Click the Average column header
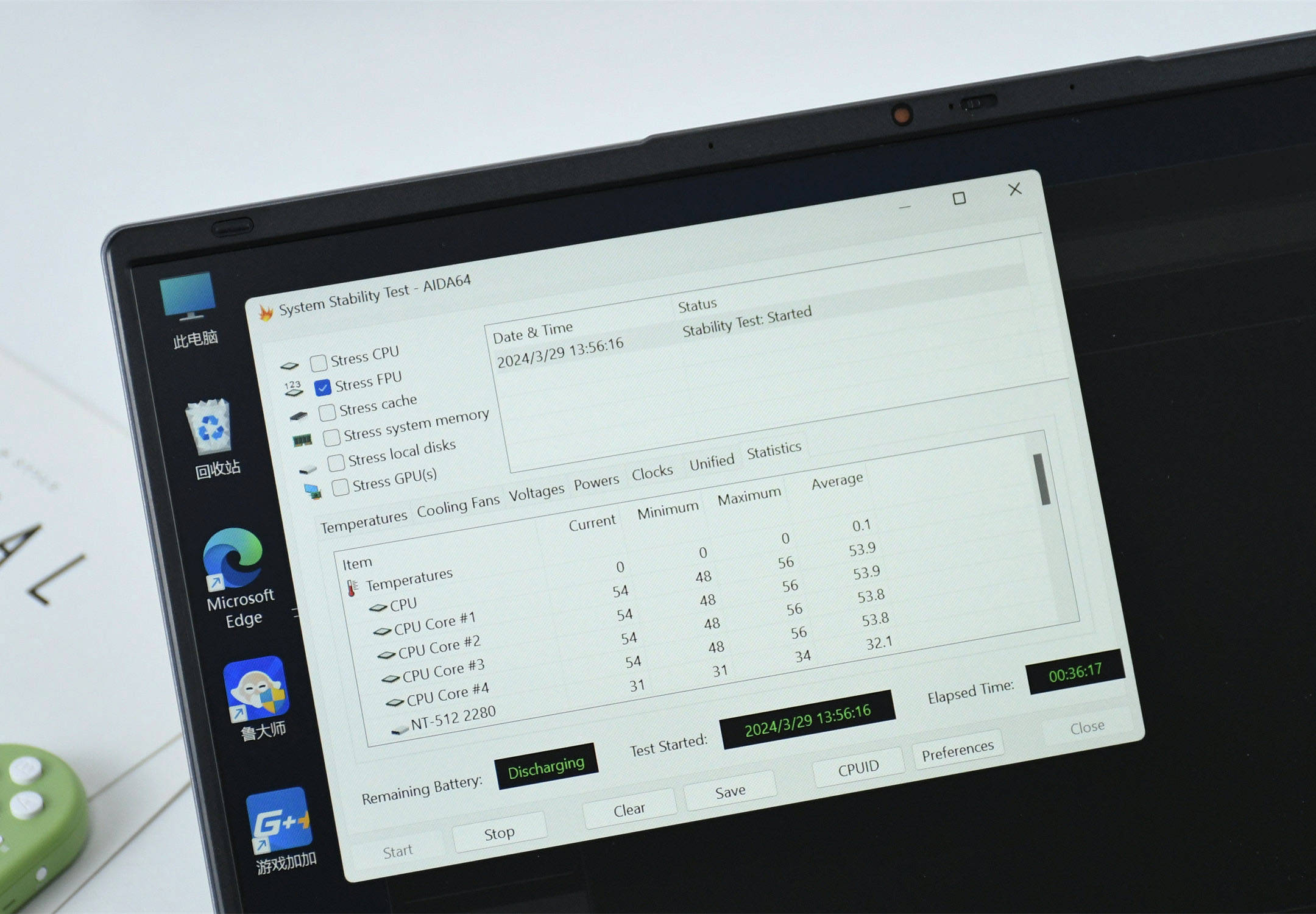Image resolution: width=1316 pixels, height=914 pixels. (x=837, y=481)
